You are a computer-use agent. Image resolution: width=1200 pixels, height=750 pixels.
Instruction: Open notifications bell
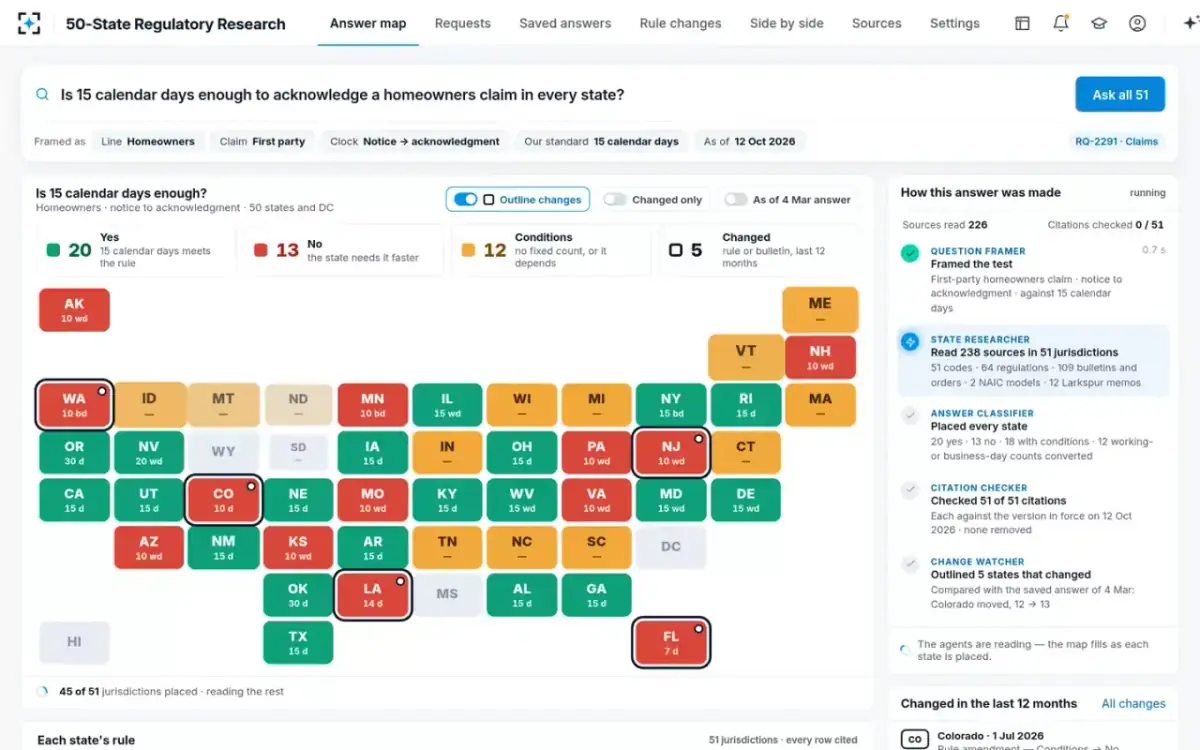tap(1061, 23)
